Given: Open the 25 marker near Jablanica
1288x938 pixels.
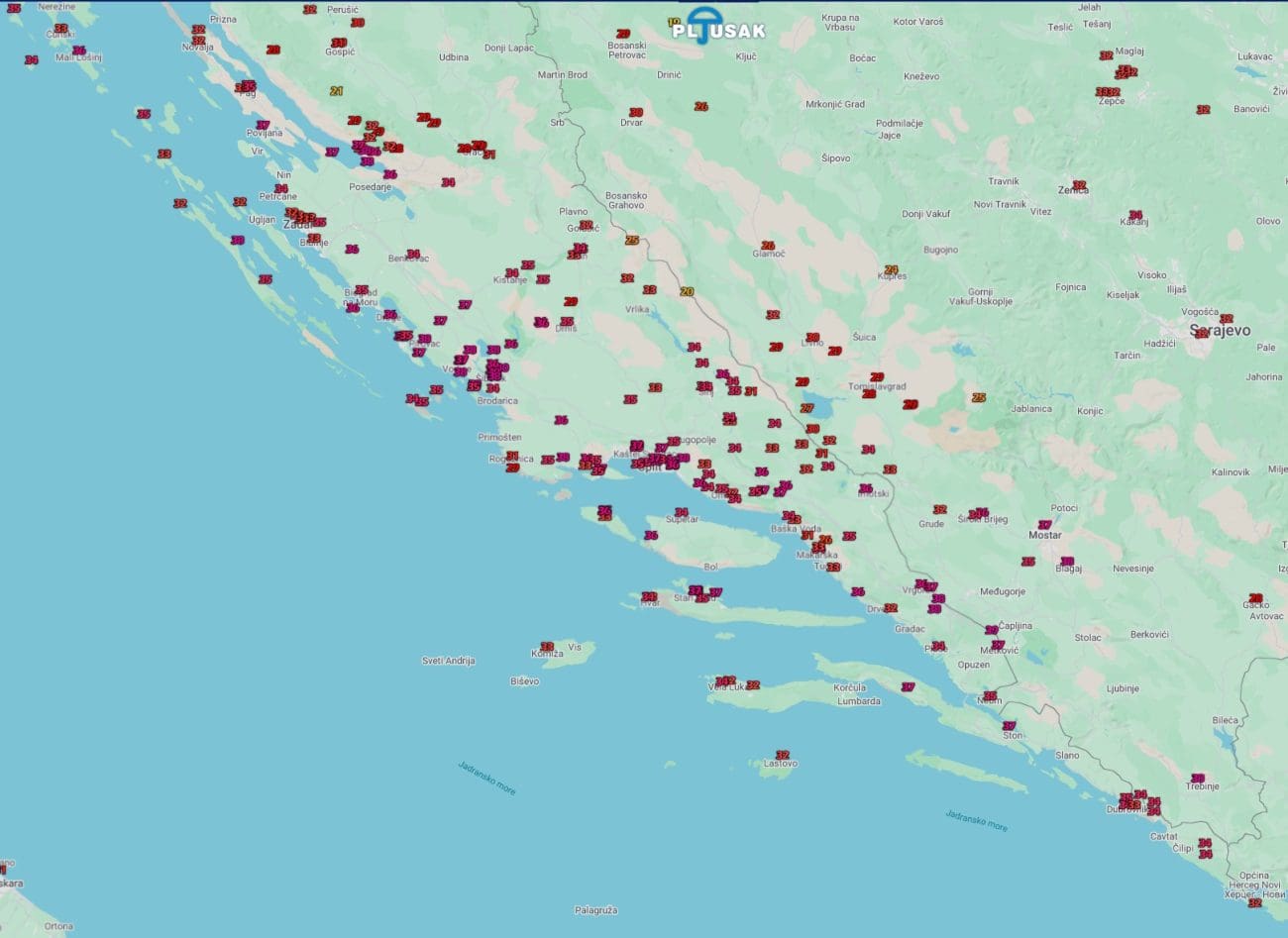Looking at the screenshot, I should point(979,398).
